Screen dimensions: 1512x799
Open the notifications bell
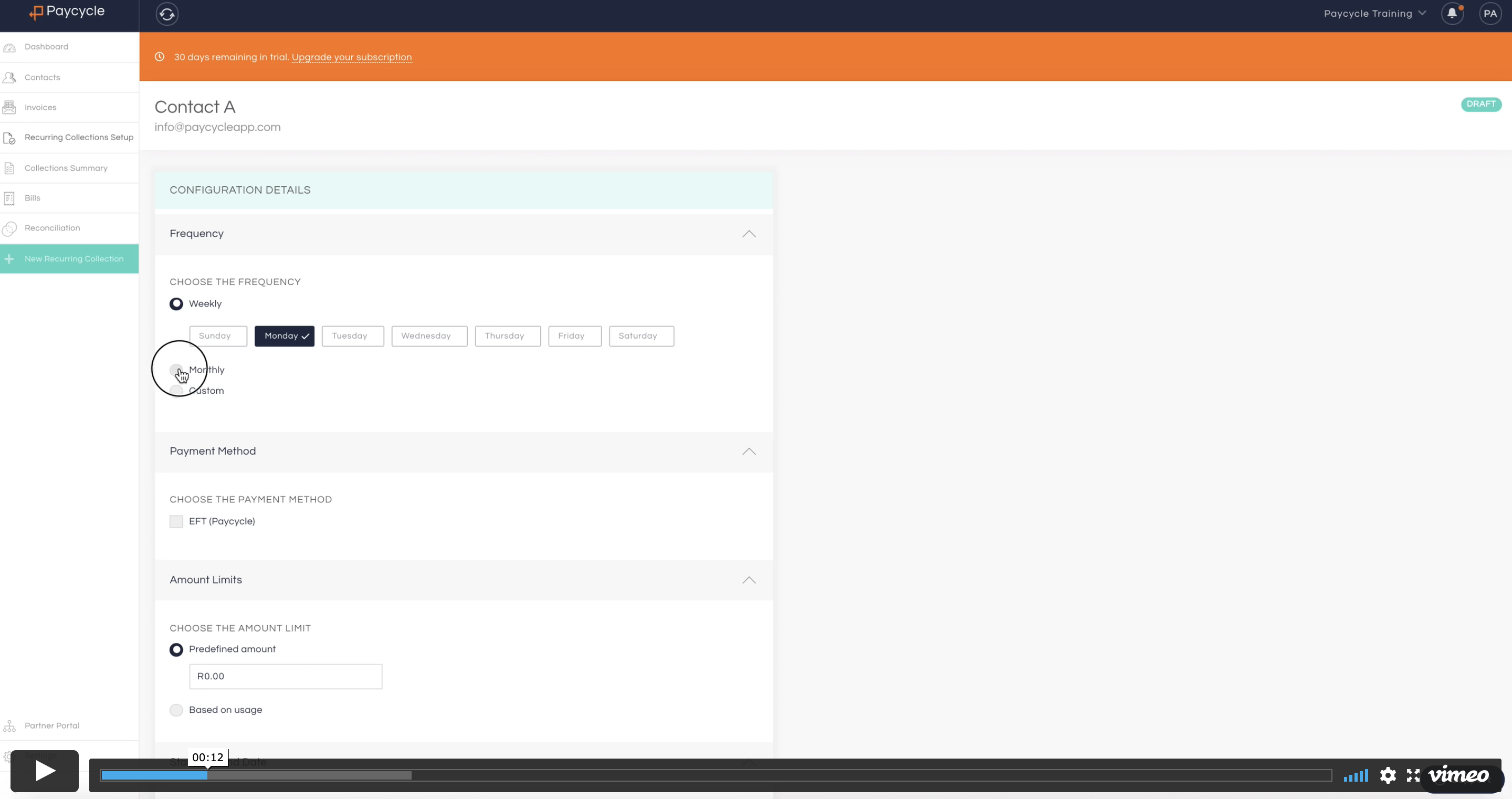point(1452,14)
